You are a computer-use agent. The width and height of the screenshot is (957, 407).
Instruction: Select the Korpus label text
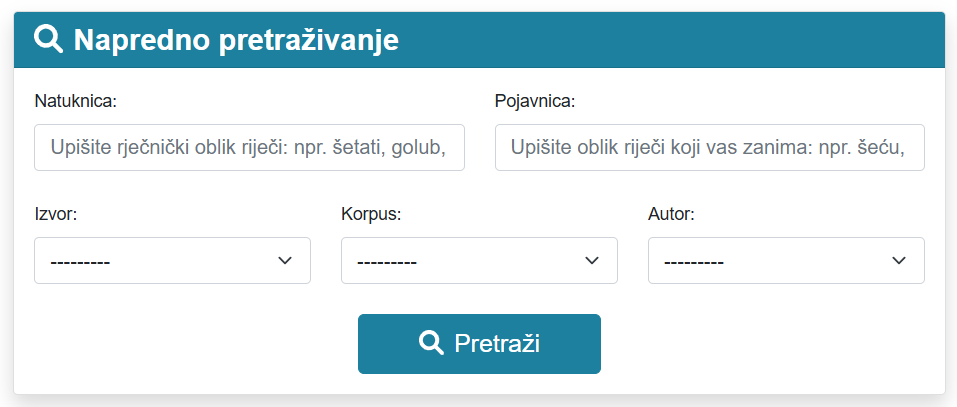[x=371, y=214]
